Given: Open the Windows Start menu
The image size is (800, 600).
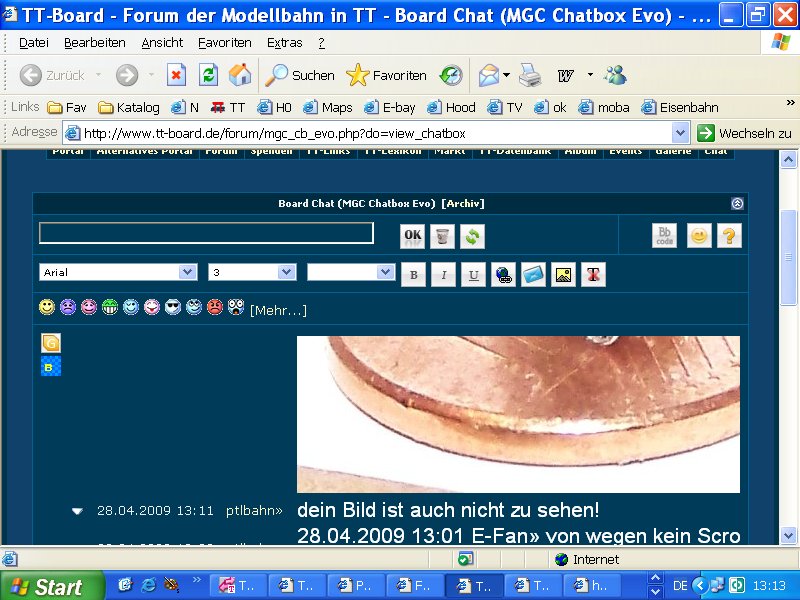Looking at the screenshot, I should (x=52, y=586).
